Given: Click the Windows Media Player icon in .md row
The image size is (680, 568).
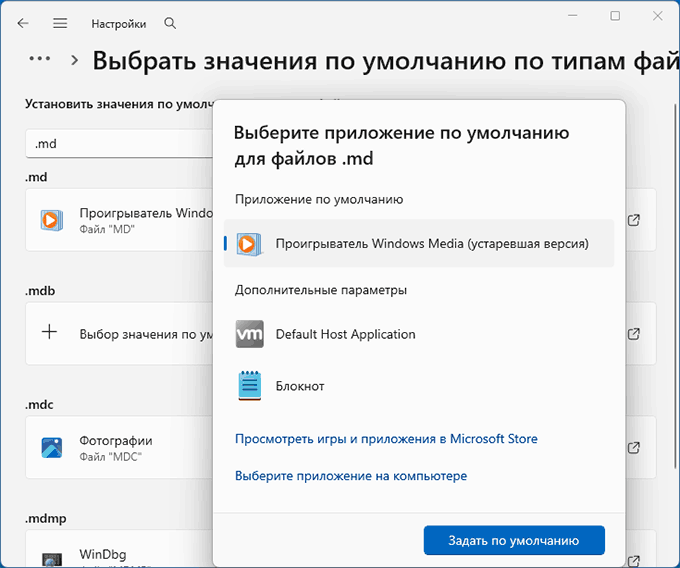Looking at the screenshot, I should tap(52, 220).
